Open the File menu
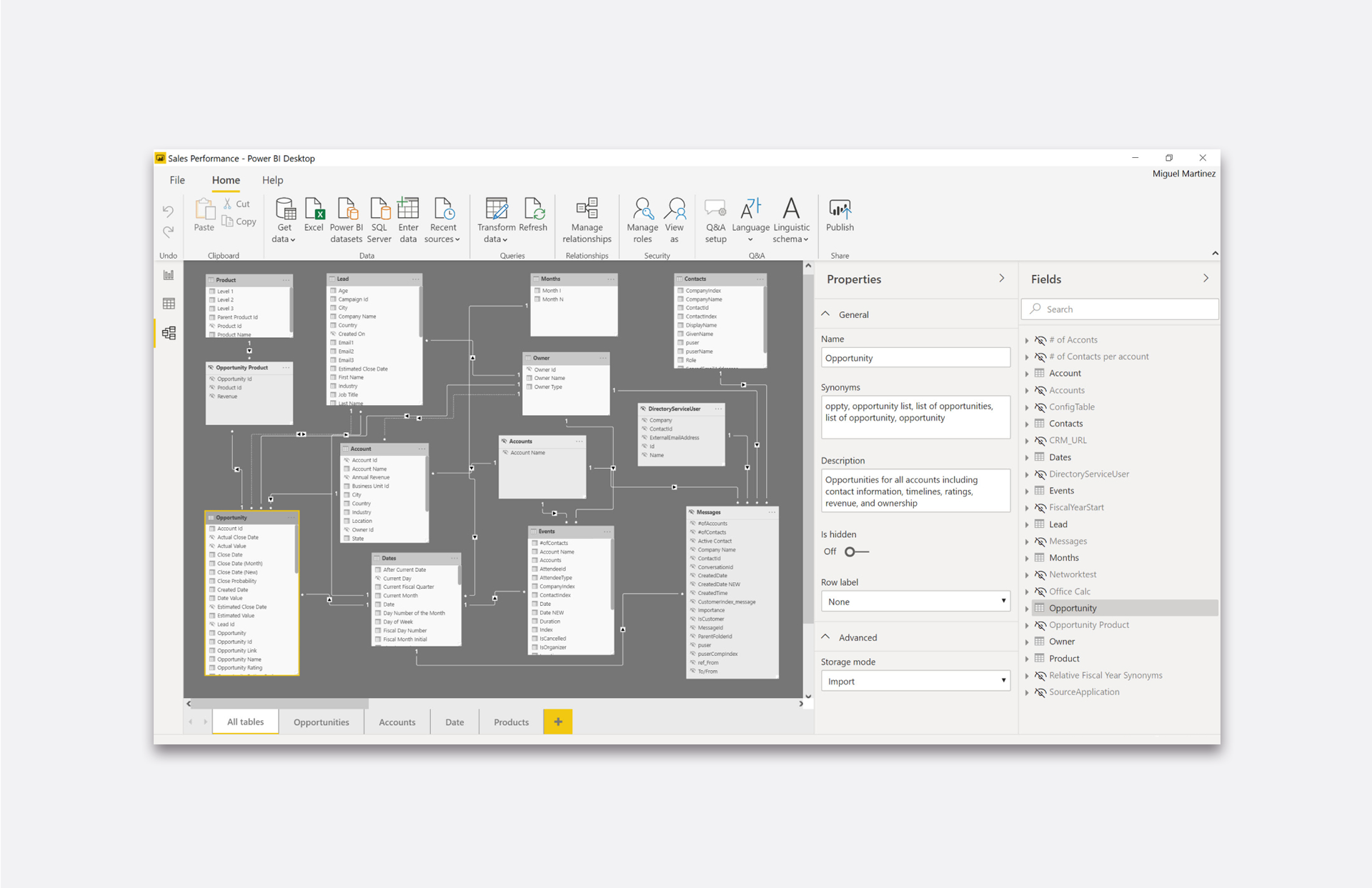 (x=177, y=180)
